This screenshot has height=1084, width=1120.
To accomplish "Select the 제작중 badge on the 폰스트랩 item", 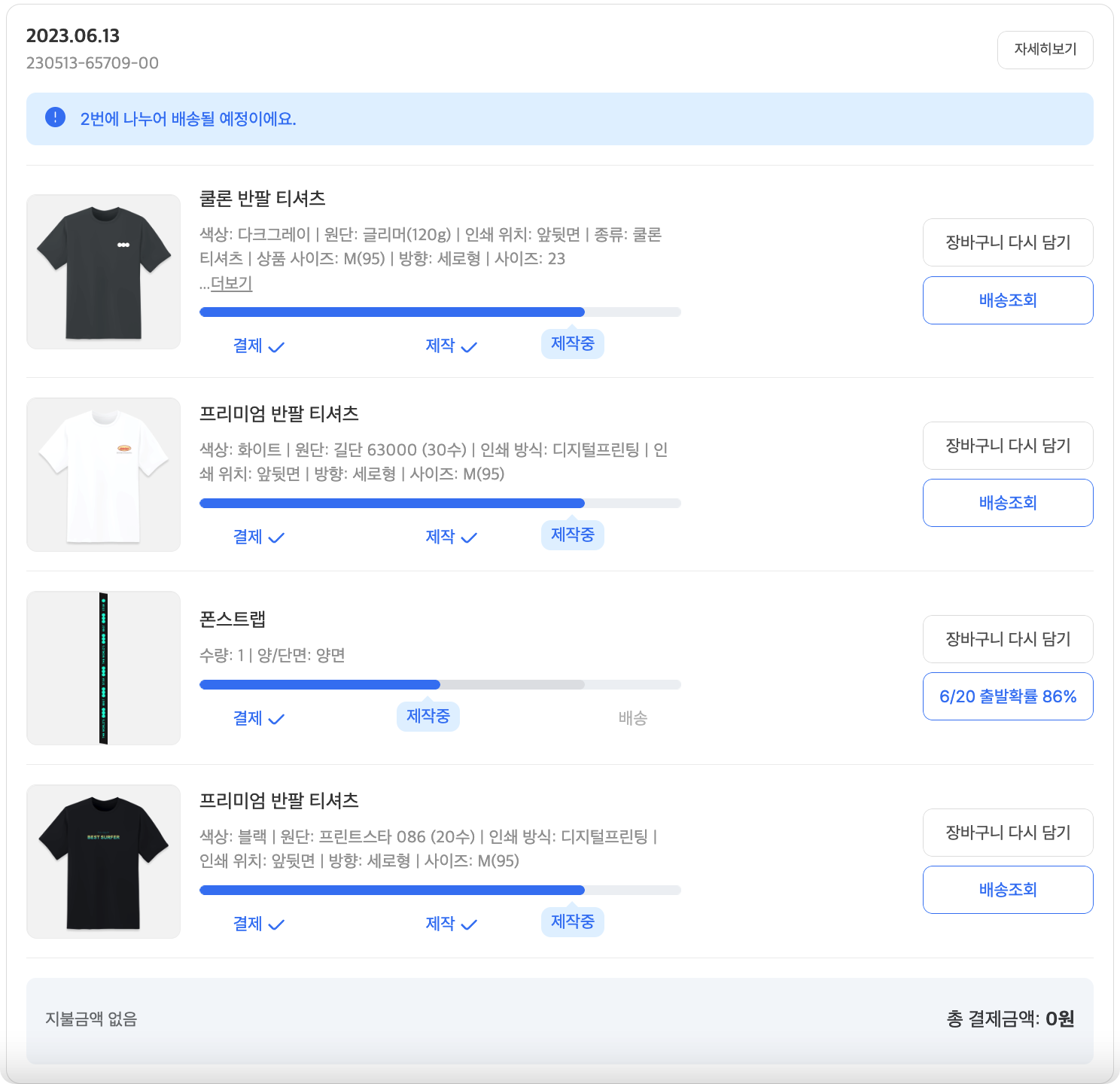I will [428, 716].
